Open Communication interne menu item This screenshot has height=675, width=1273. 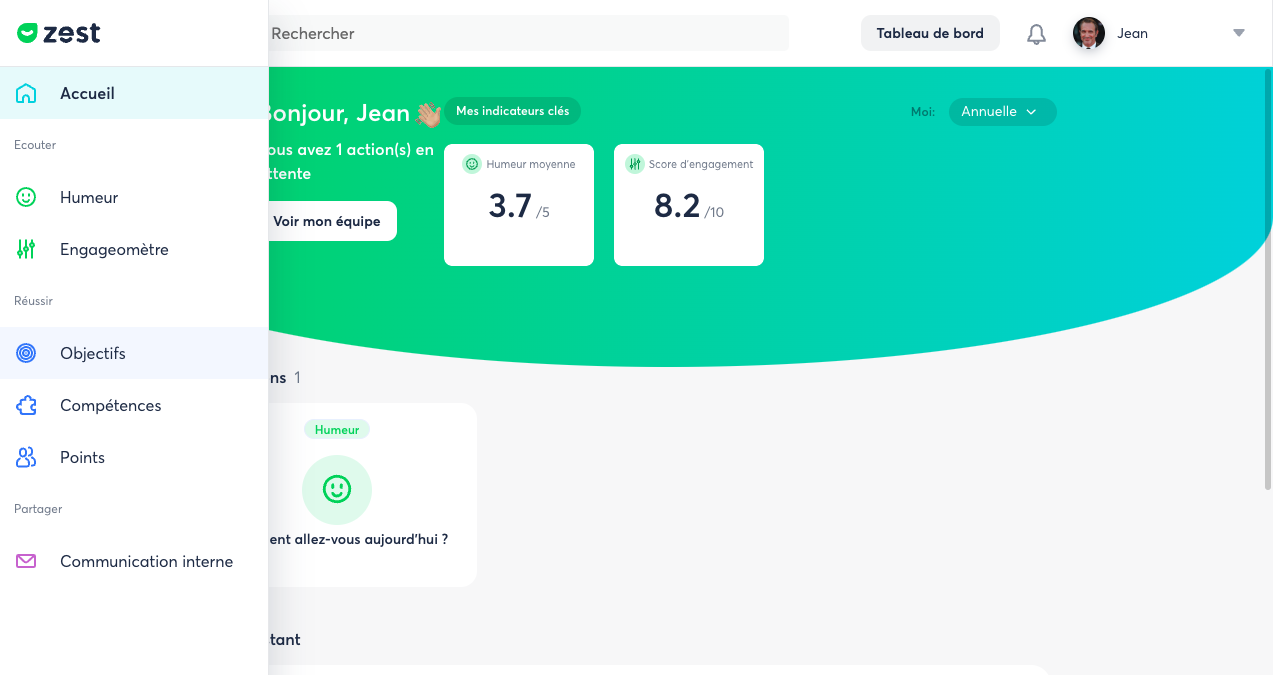point(146,561)
